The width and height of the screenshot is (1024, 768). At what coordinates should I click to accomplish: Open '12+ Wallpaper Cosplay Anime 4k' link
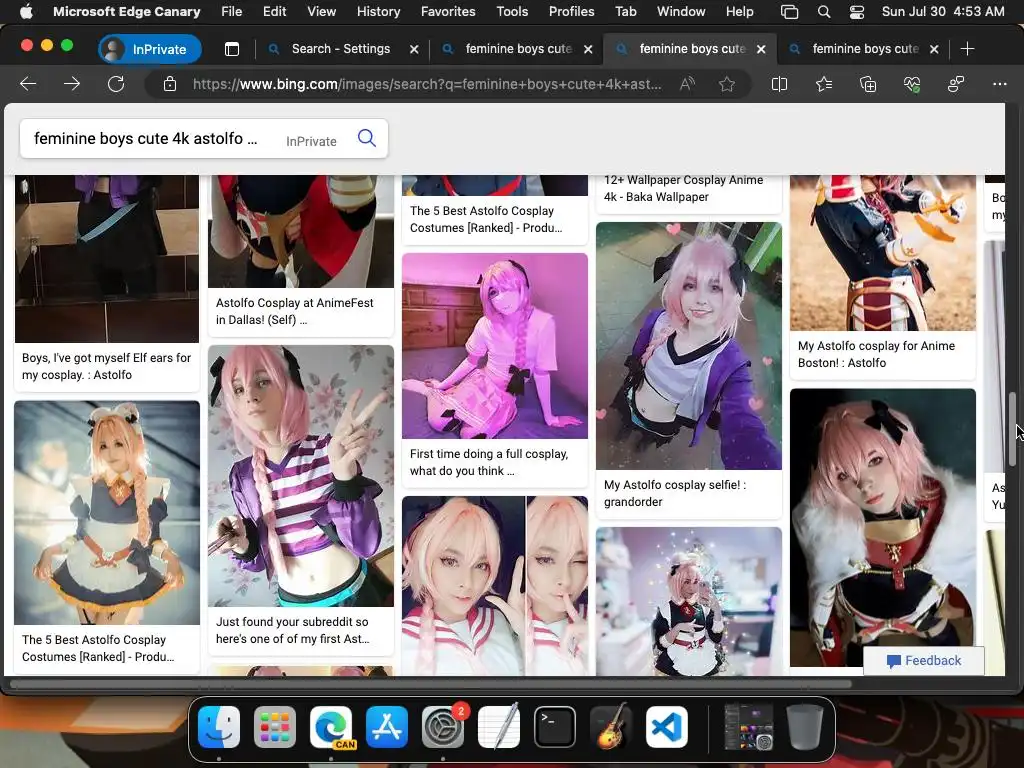tap(683, 188)
